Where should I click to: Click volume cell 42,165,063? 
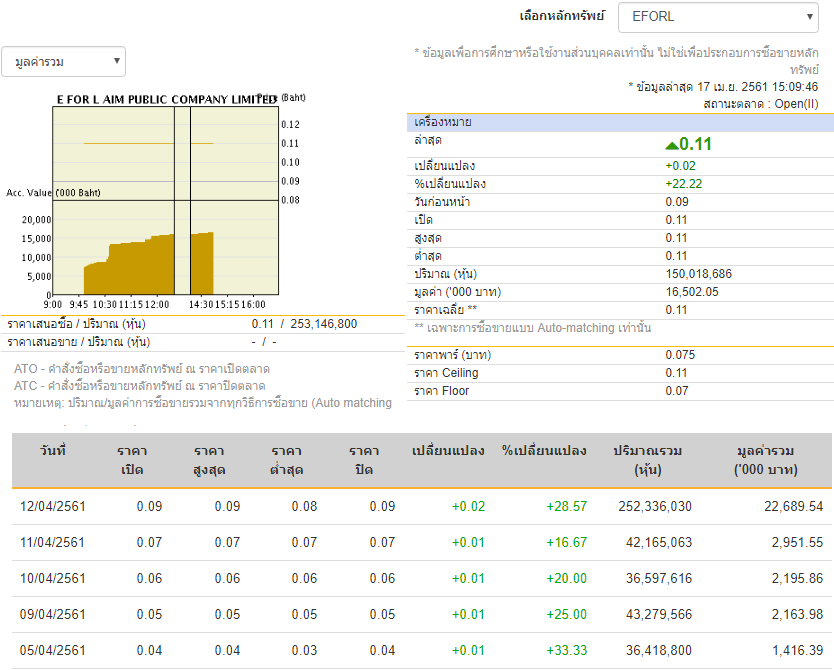point(659,543)
